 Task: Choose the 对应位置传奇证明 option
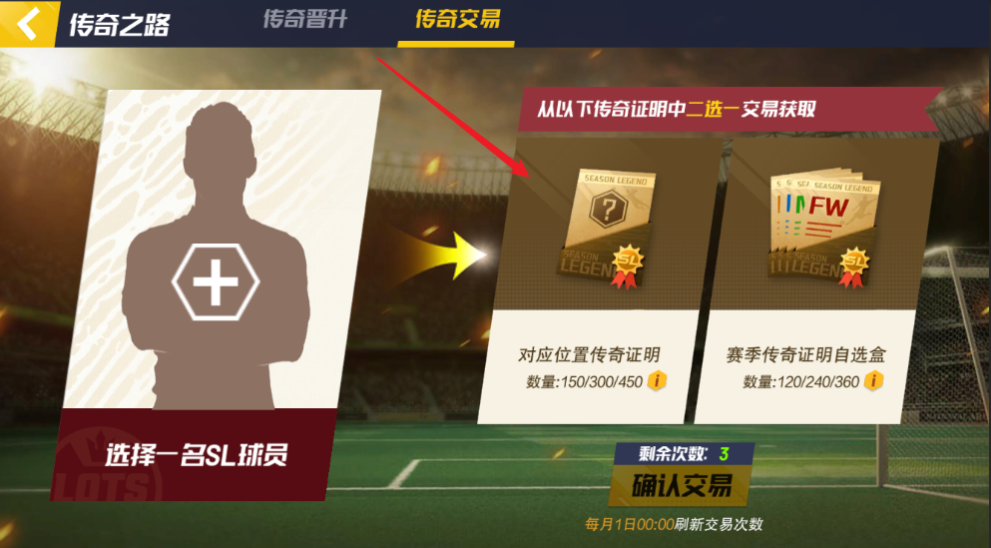pos(589,355)
